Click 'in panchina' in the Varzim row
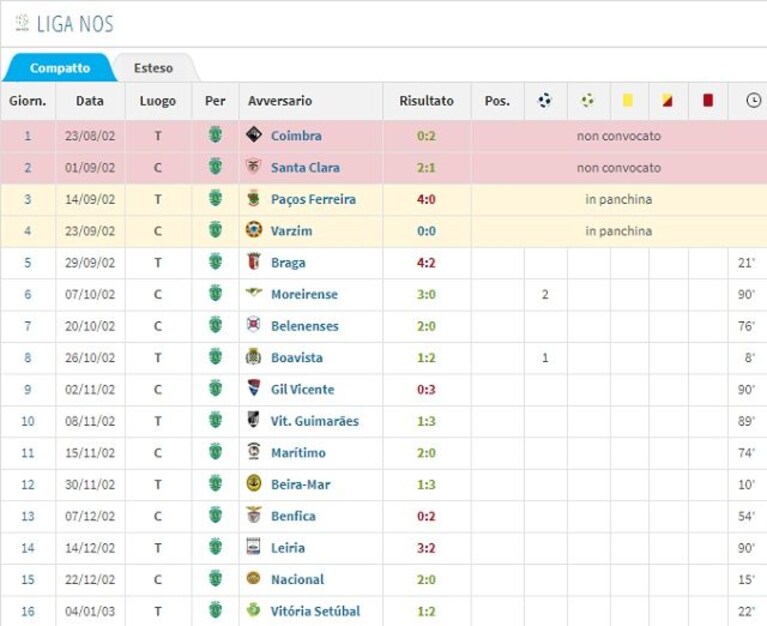 618,231
